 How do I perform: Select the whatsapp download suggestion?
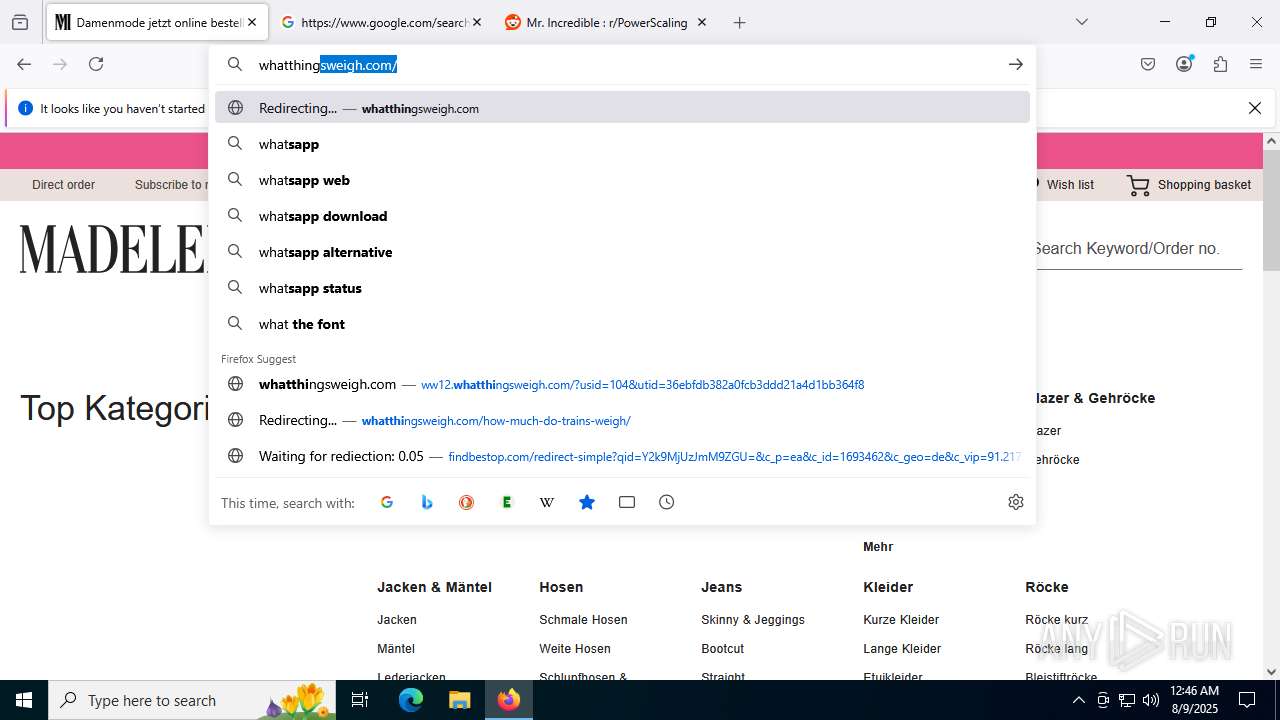click(x=622, y=216)
